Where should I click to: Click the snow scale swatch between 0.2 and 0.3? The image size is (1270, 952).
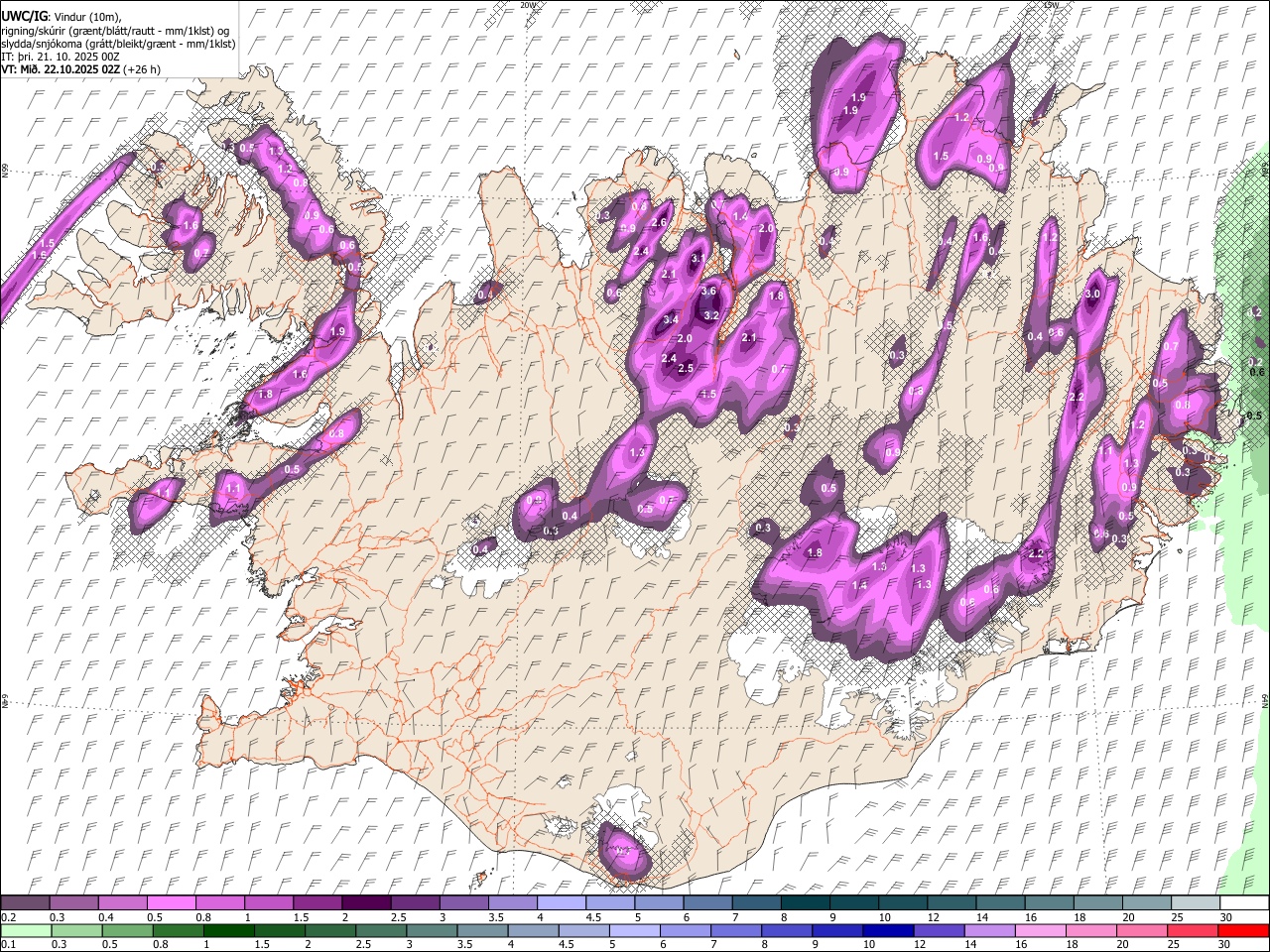pos(26,903)
